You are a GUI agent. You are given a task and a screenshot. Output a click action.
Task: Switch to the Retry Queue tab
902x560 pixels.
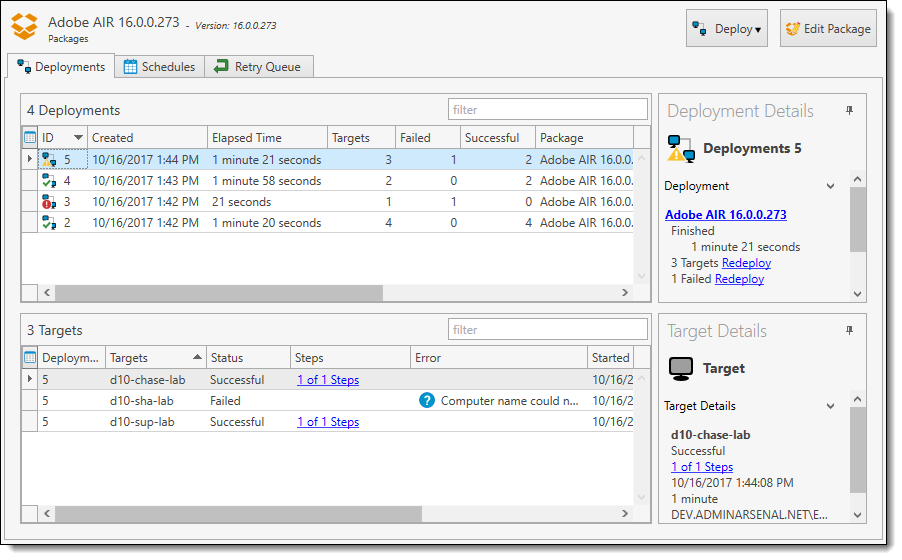[x=259, y=67]
